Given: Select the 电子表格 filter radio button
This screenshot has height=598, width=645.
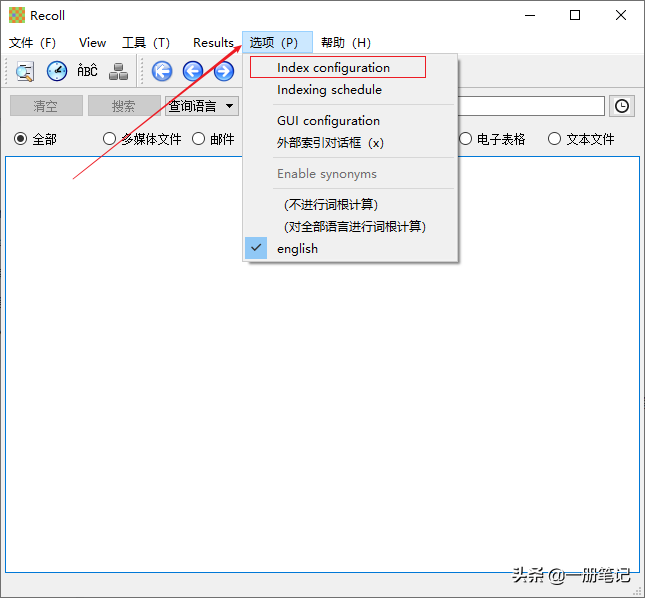Looking at the screenshot, I should 465,139.
